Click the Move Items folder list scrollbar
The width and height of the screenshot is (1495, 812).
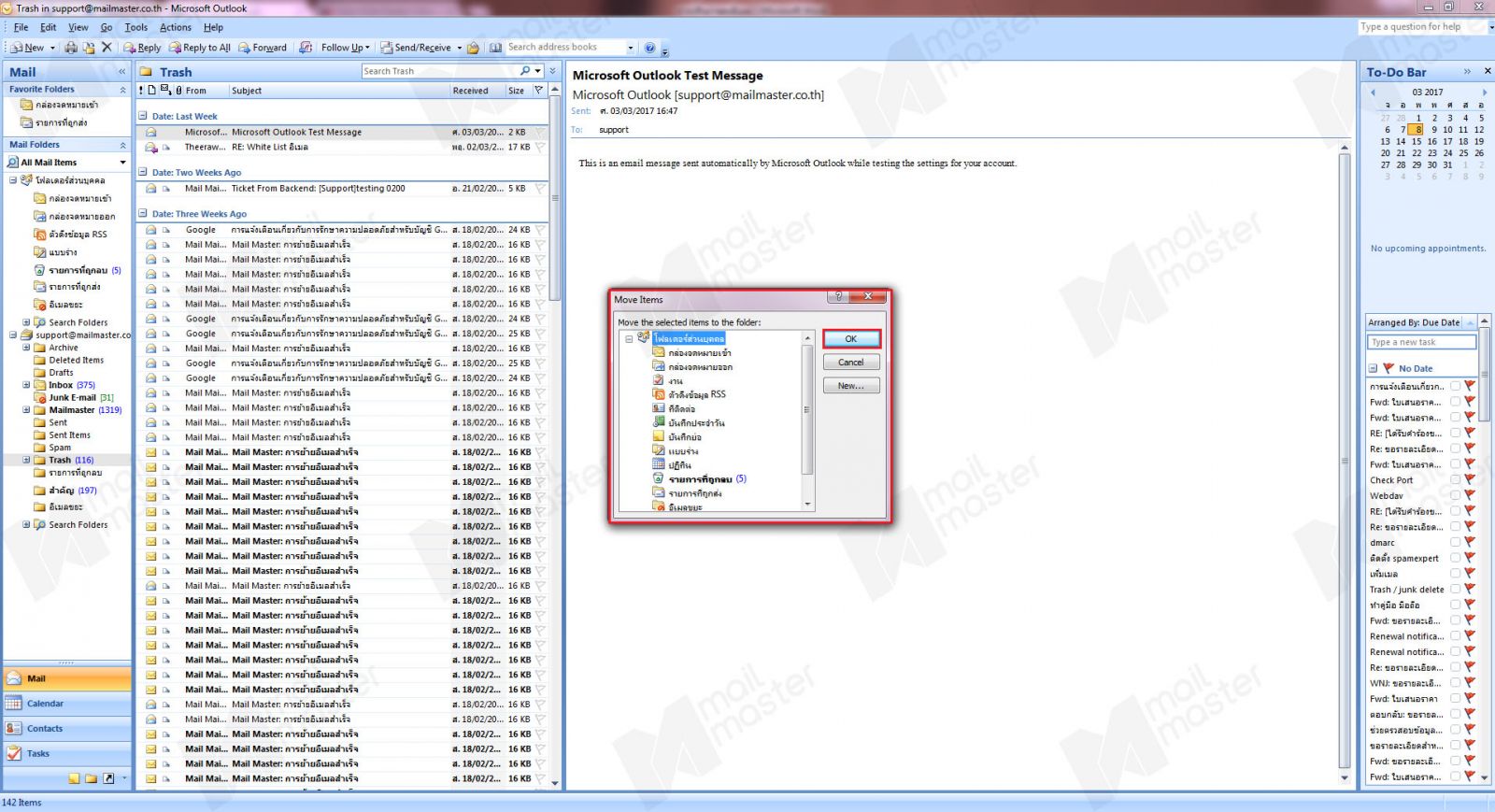coord(808,420)
